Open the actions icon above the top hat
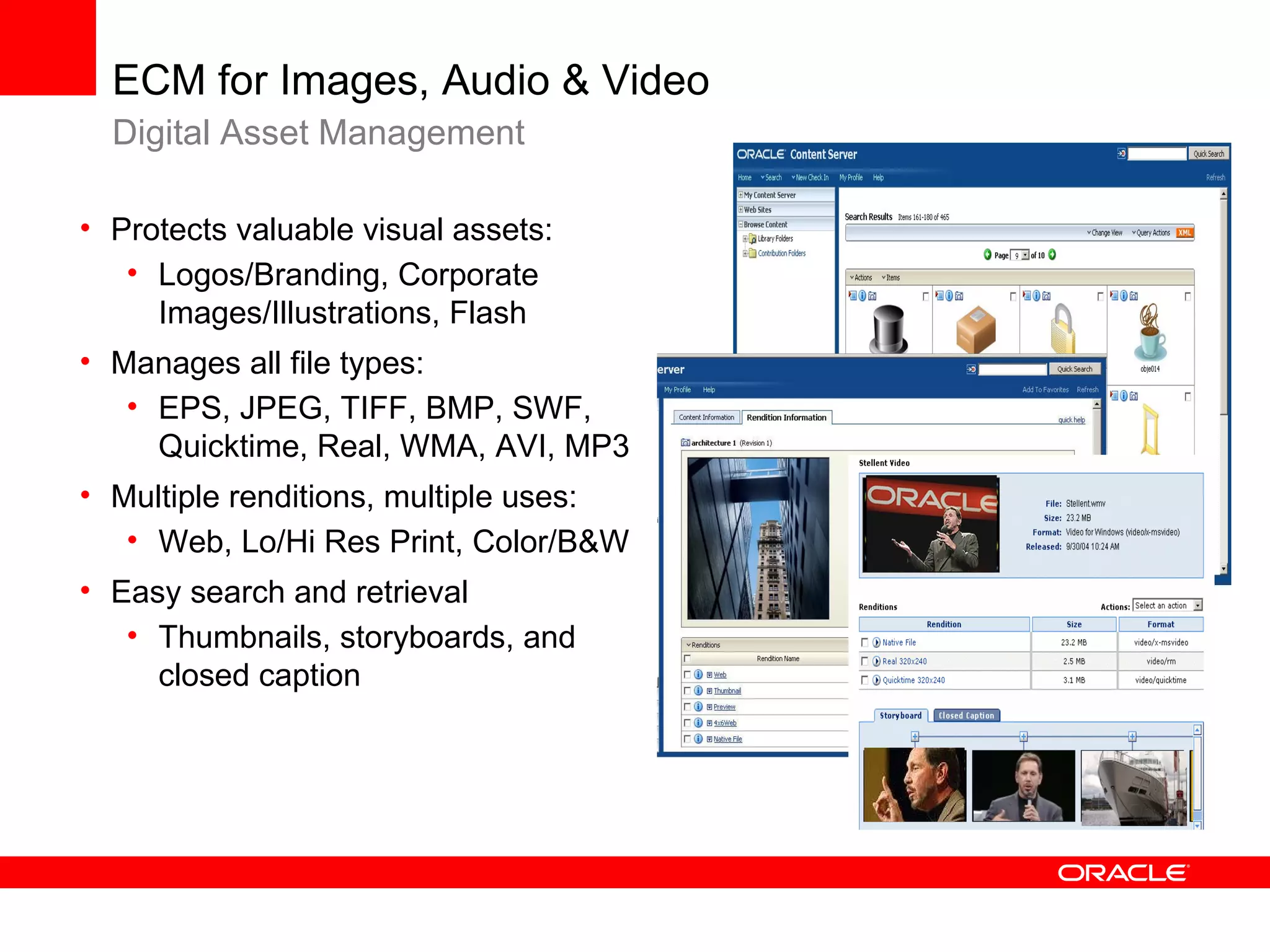The width and height of the screenshot is (1270, 952). (x=853, y=296)
